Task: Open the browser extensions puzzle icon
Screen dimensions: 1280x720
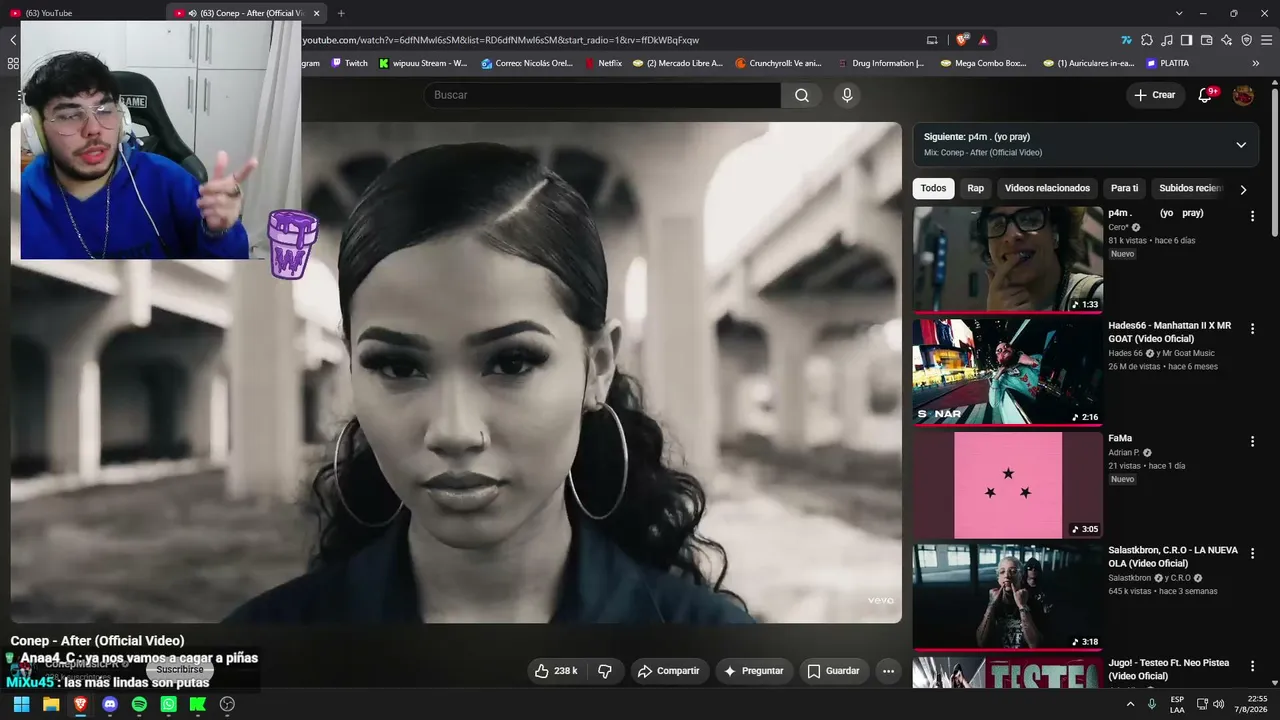Action: tap(1147, 40)
